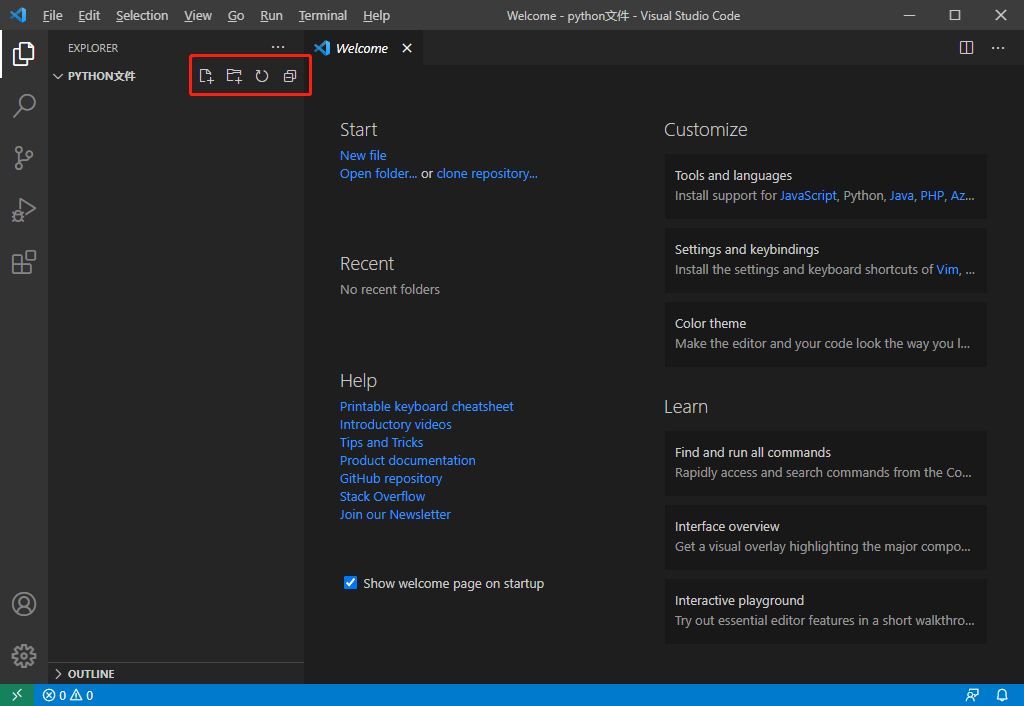1024x706 pixels.
Task: Click the Open folder... link
Action: coord(378,174)
